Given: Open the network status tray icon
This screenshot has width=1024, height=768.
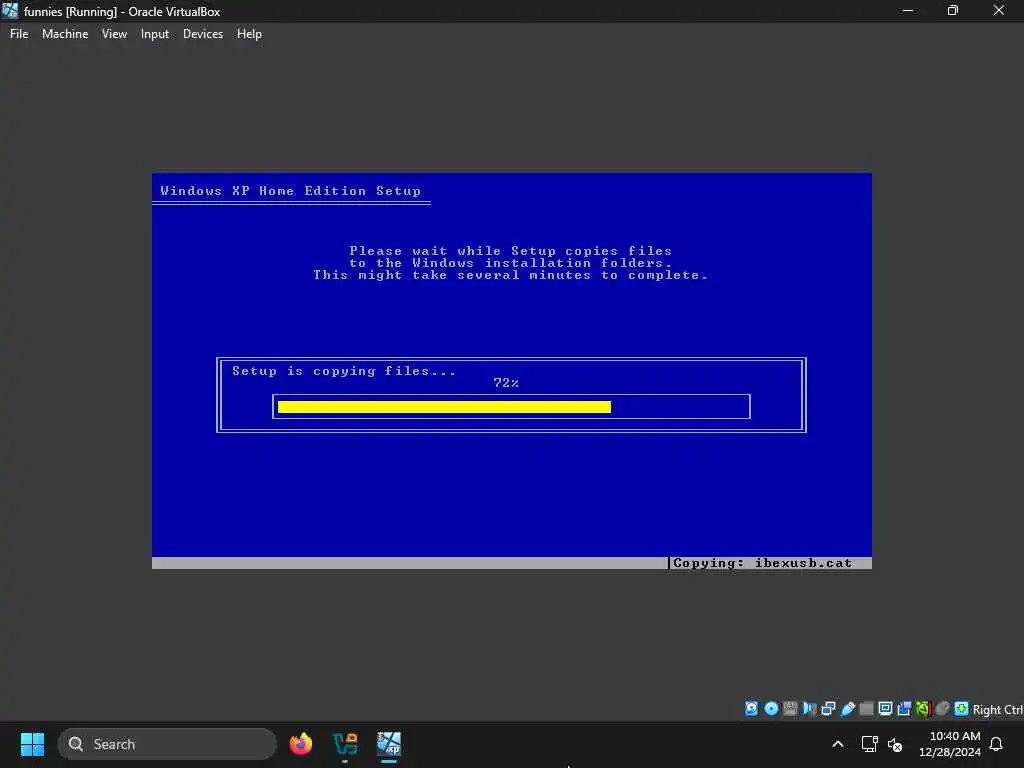Looking at the screenshot, I should coord(869,744).
